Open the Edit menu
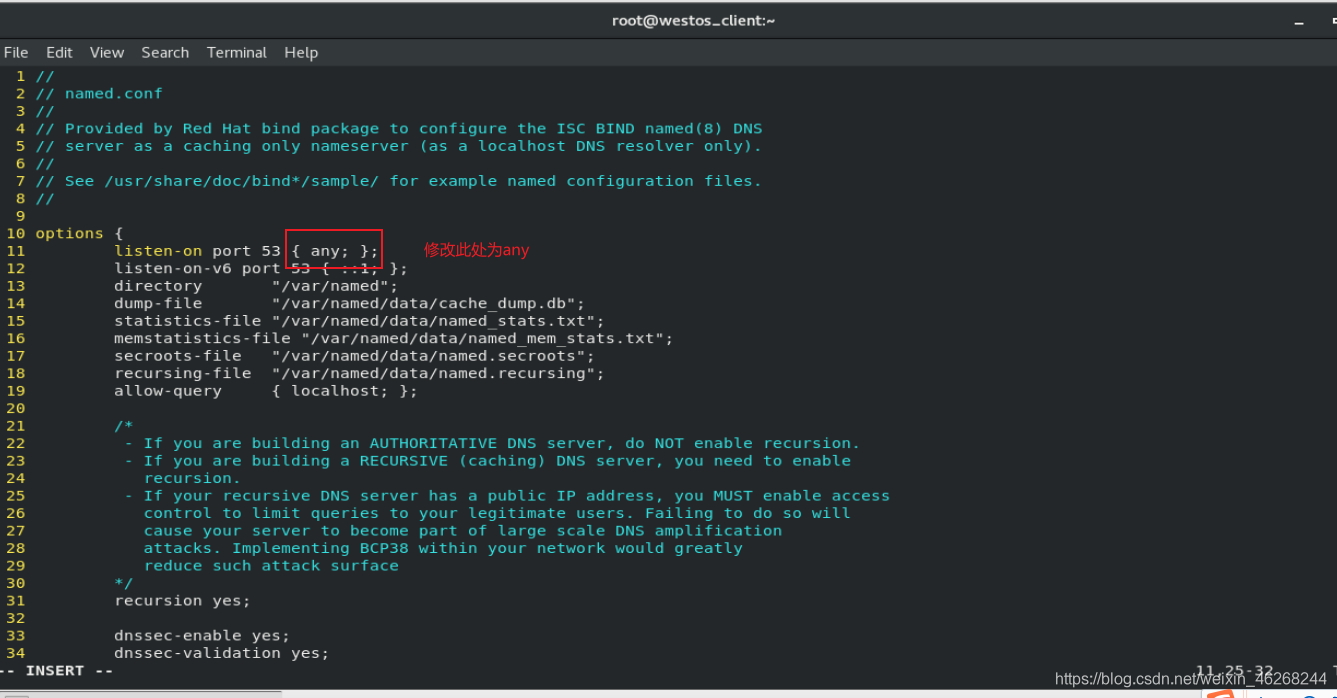 (x=59, y=52)
